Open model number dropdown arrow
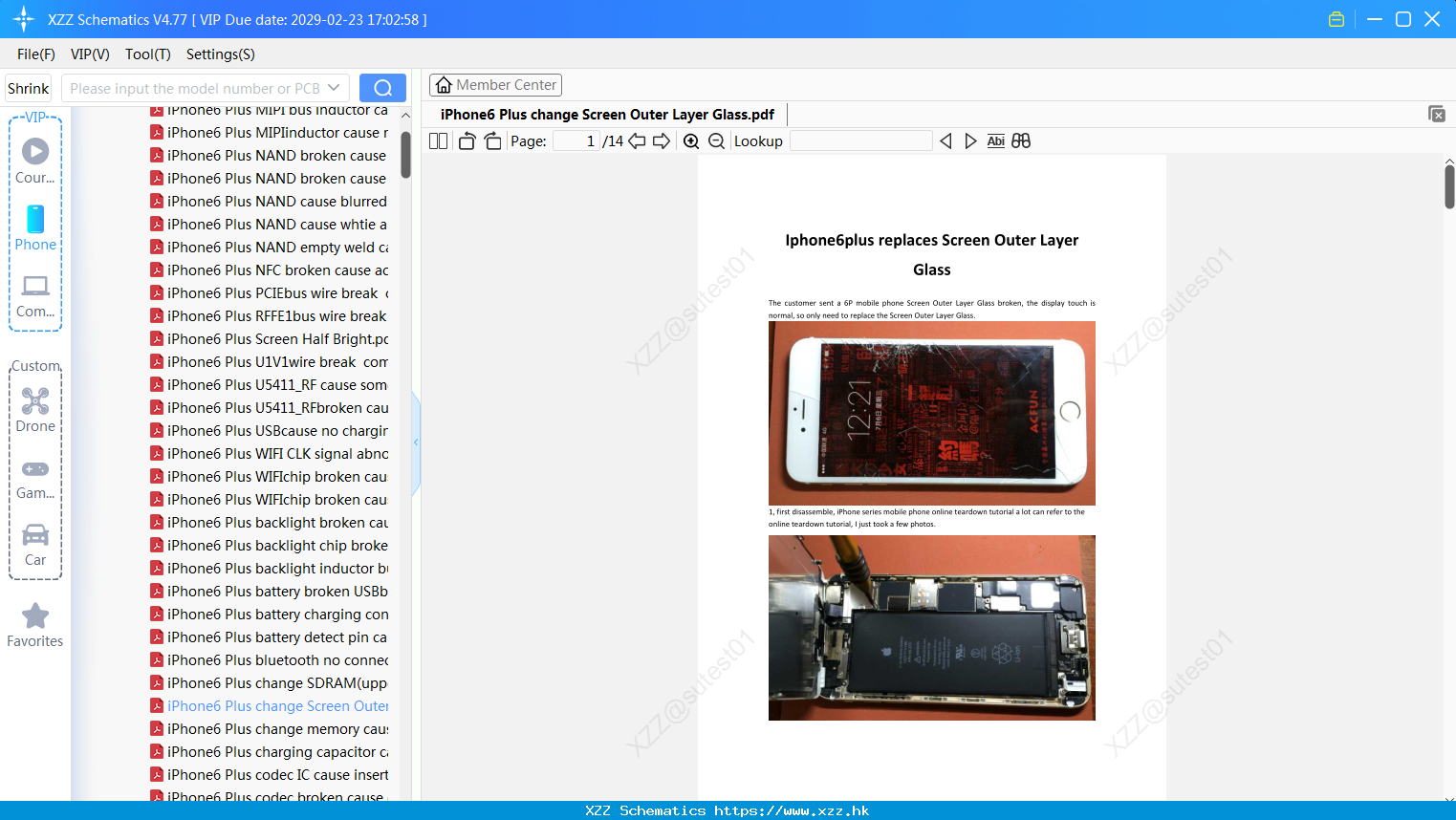1456x820 pixels. 334,88
